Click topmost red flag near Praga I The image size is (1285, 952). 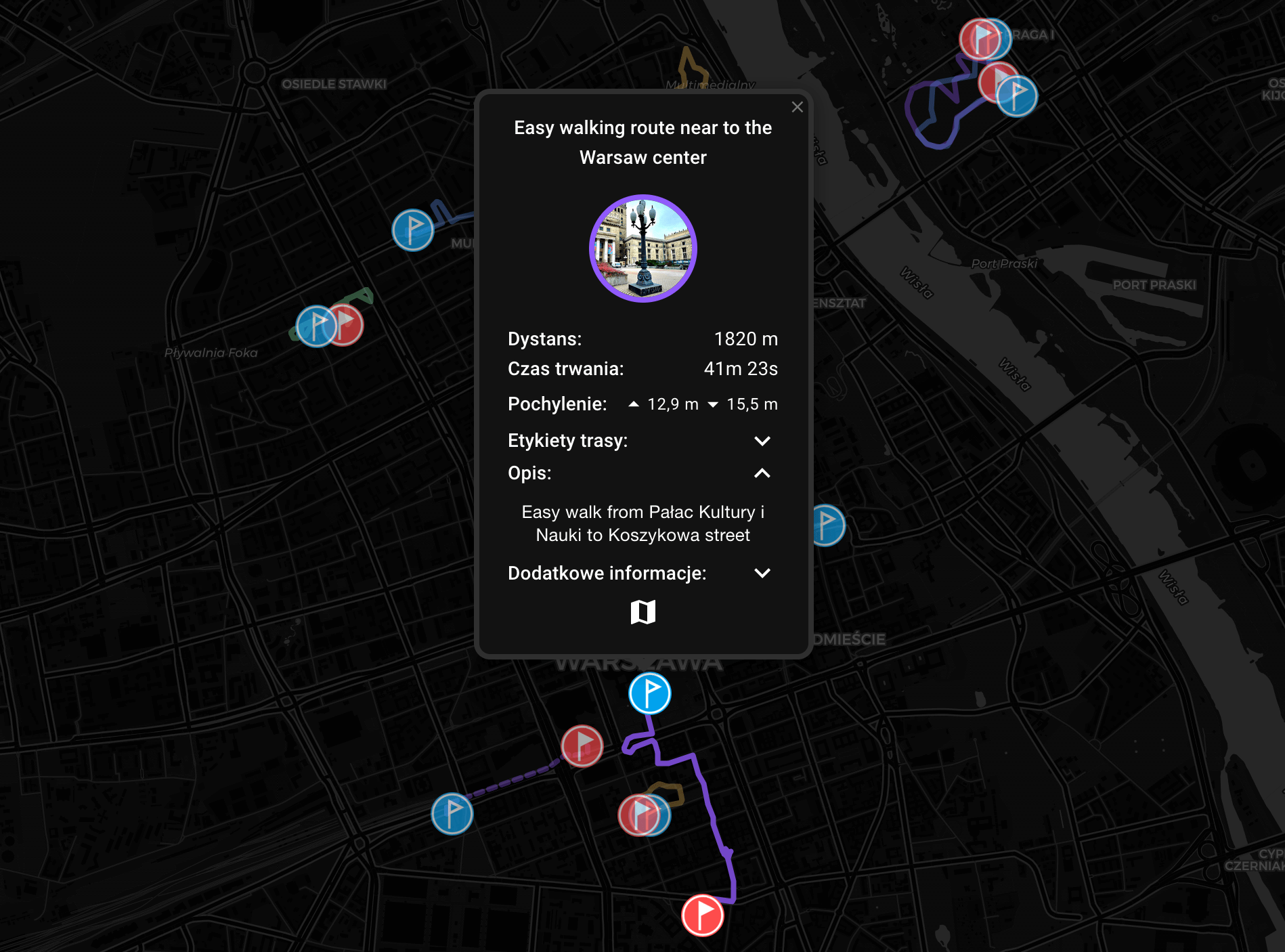click(x=979, y=39)
